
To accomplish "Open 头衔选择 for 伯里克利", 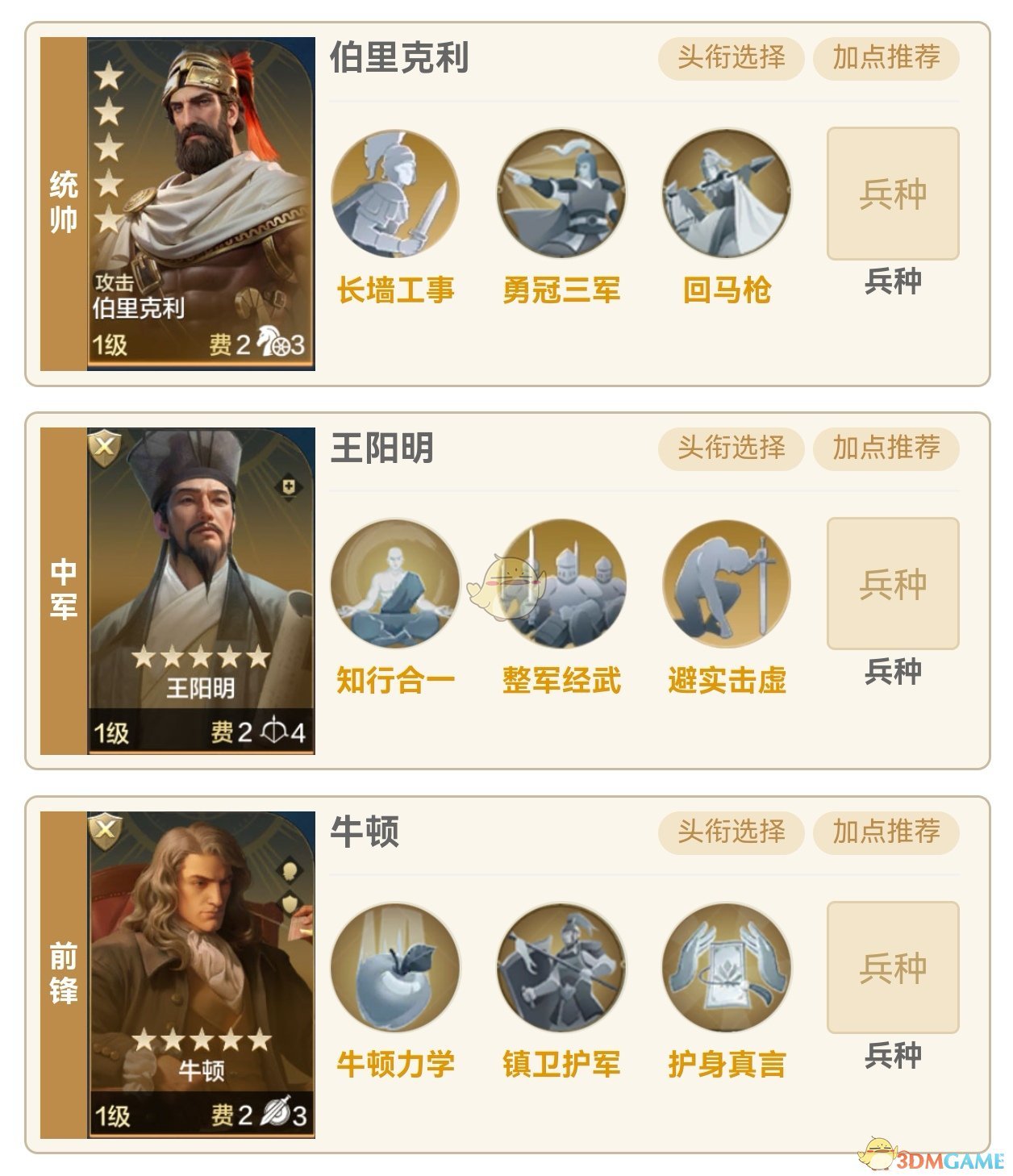I will pos(731,58).
